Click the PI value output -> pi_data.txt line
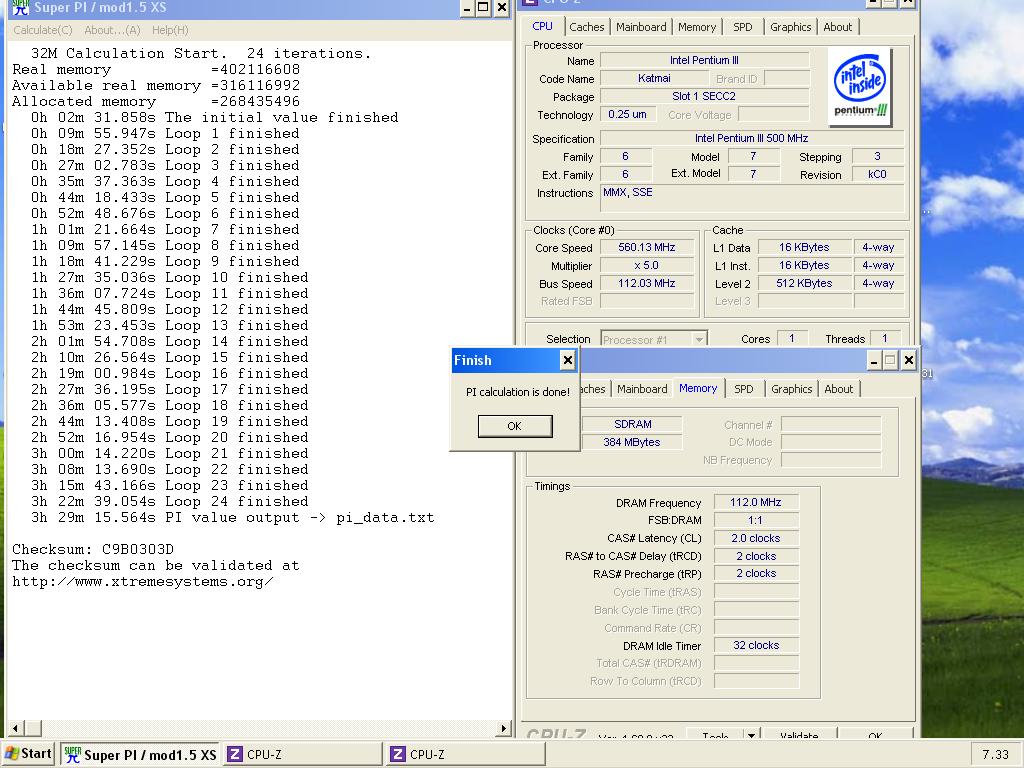This screenshot has width=1024, height=768. [x=232, y=517]
